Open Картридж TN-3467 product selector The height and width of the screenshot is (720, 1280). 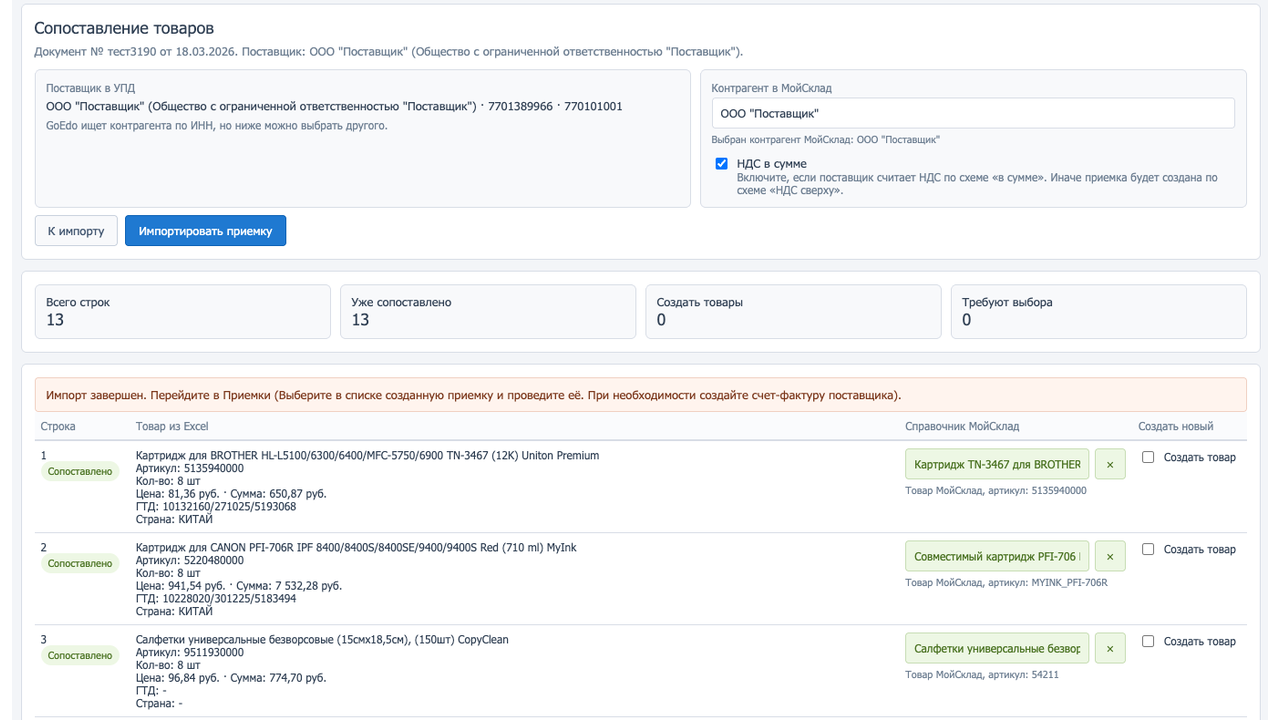[x=997, y=464]
